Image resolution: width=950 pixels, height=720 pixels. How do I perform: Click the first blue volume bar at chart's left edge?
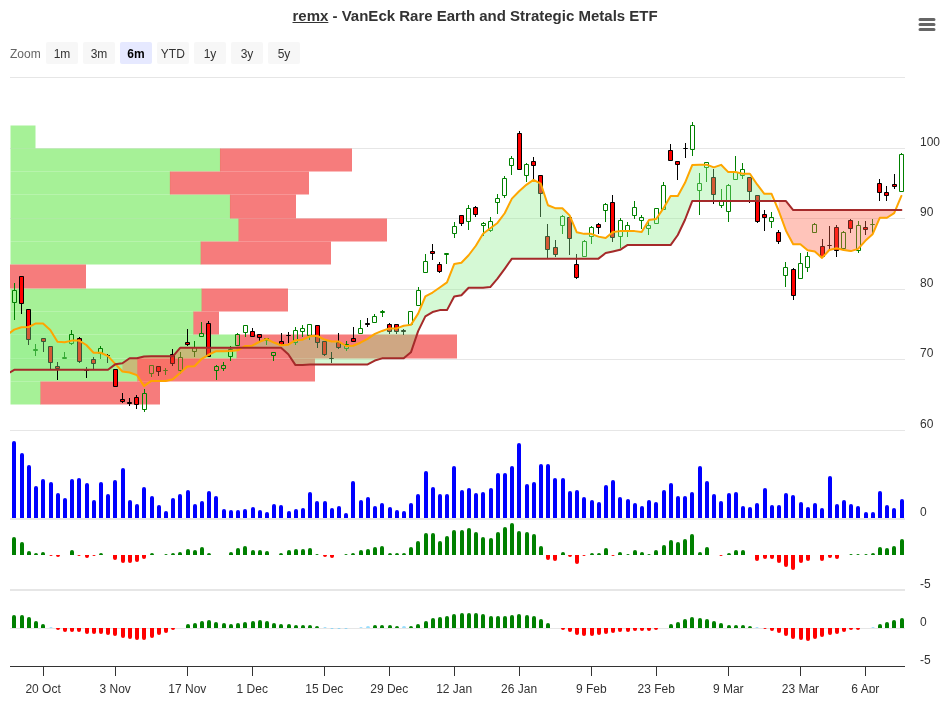coord(14,480)
